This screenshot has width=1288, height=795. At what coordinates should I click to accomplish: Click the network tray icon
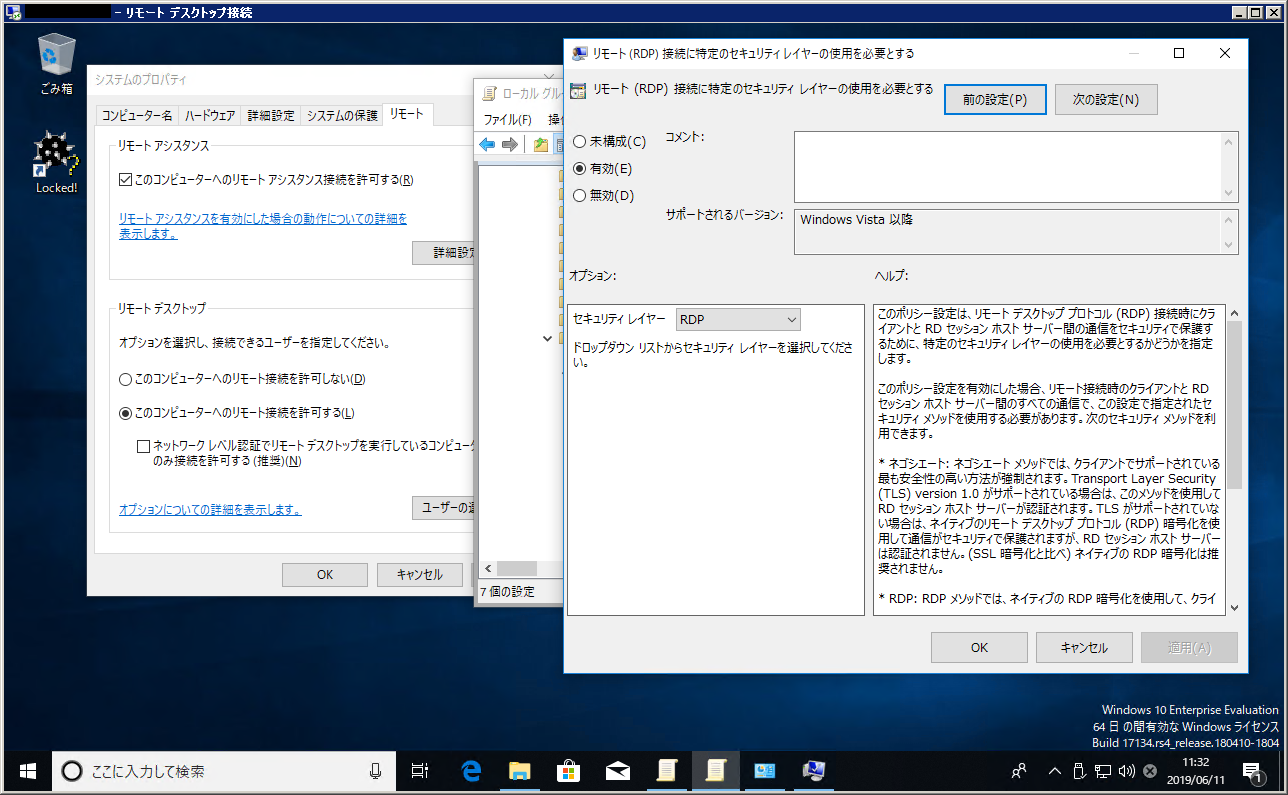1103,771
